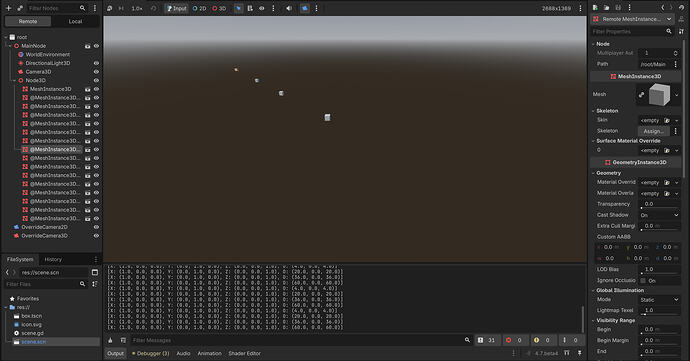Toggle visibility of OverrideCamera2D
Screen dimensions: 690x361
click(x=96, y=227)
